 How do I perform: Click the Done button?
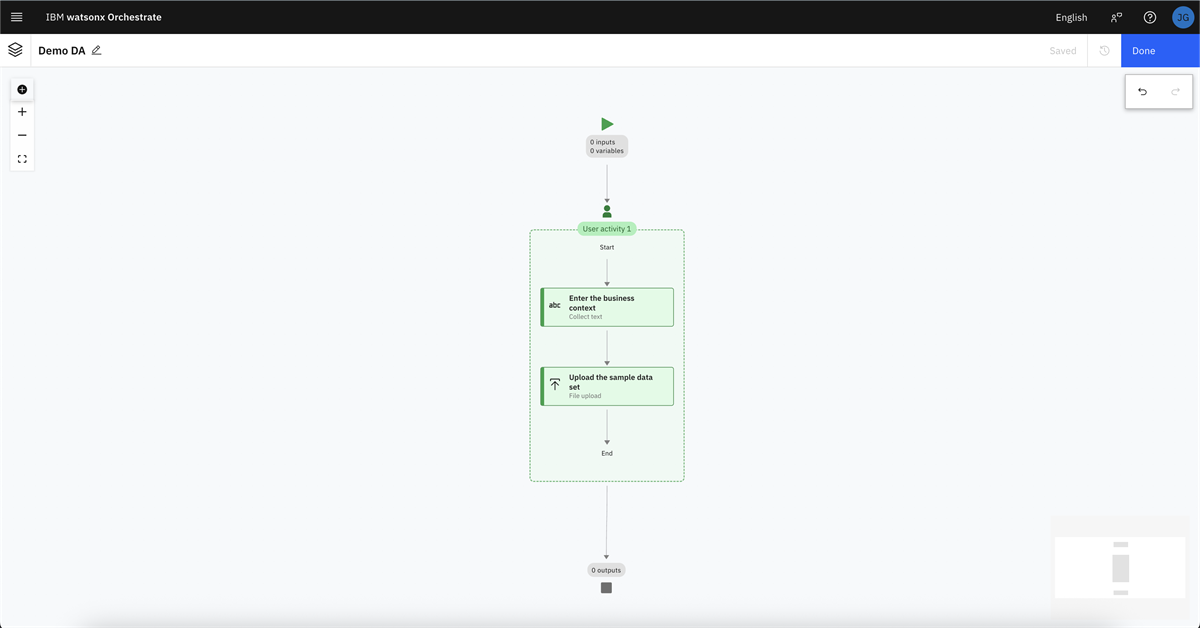click(1160, 51)
